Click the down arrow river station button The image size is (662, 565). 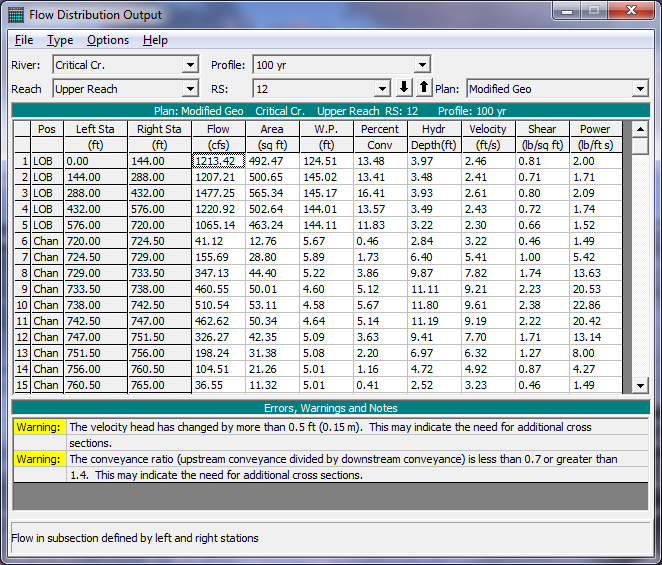click(405, 88)
